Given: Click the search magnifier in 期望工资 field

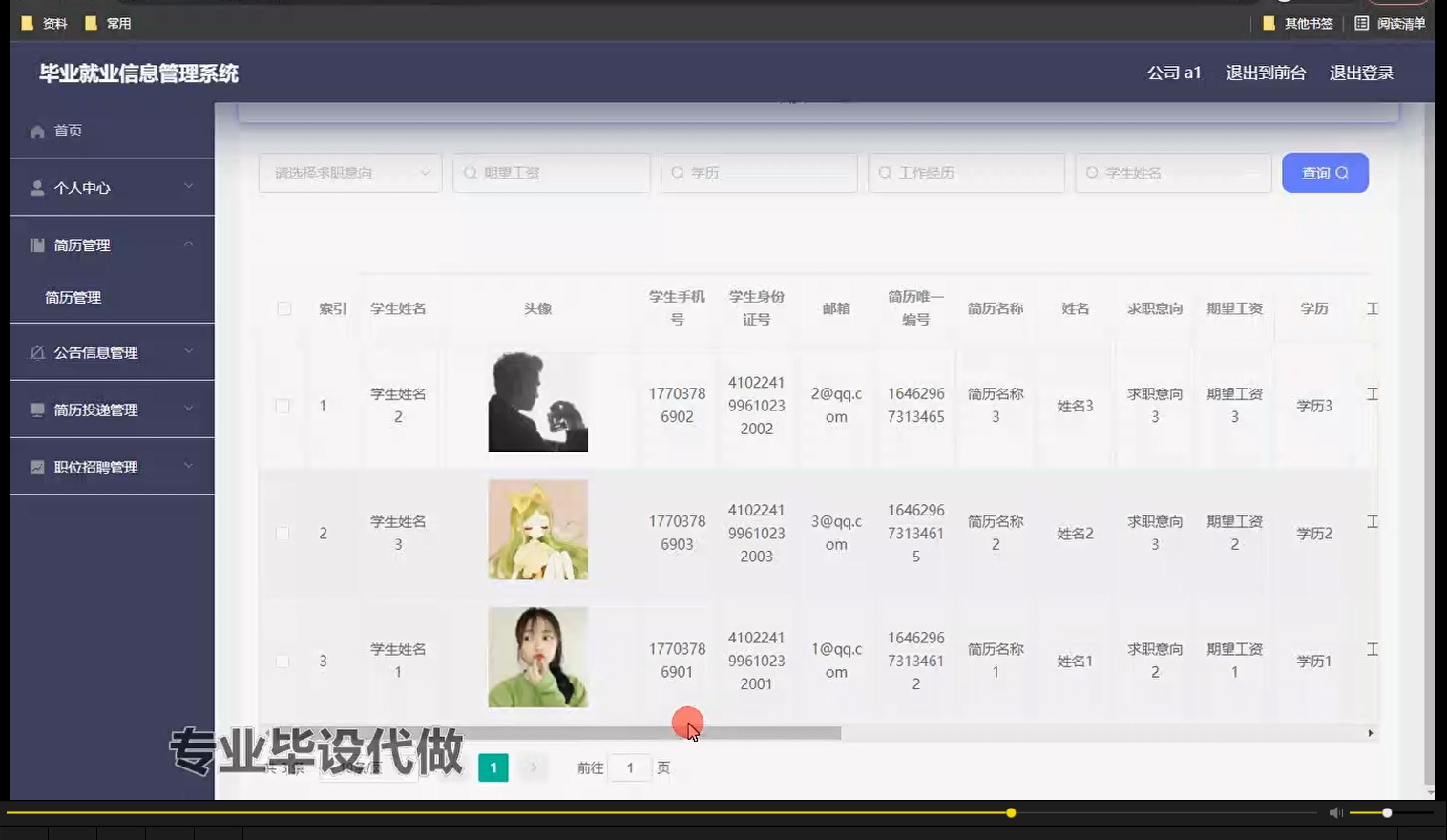Looking at the screenshot, I should click(470, 173).
